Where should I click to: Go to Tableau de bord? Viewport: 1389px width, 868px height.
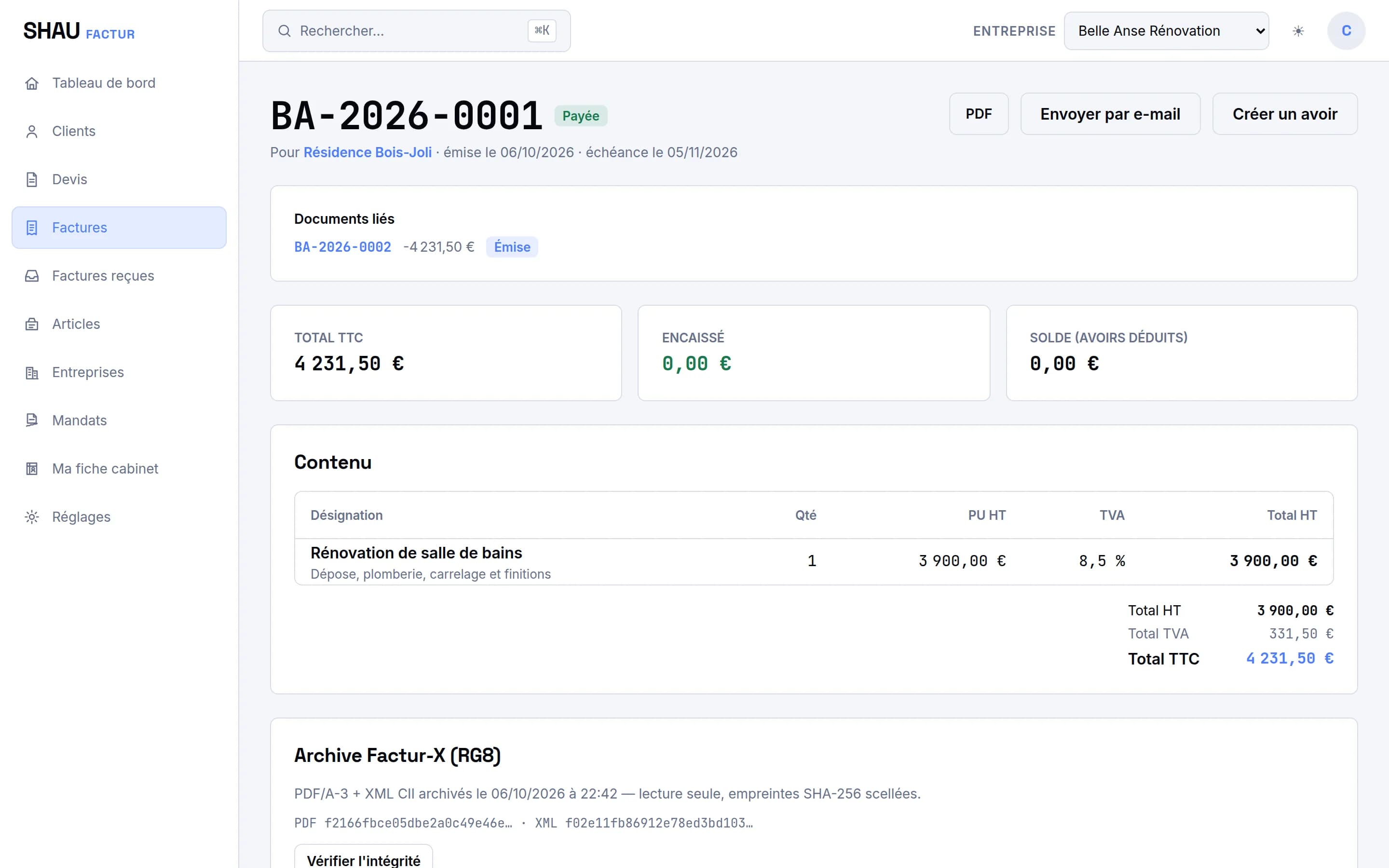(x=119, y=83)
